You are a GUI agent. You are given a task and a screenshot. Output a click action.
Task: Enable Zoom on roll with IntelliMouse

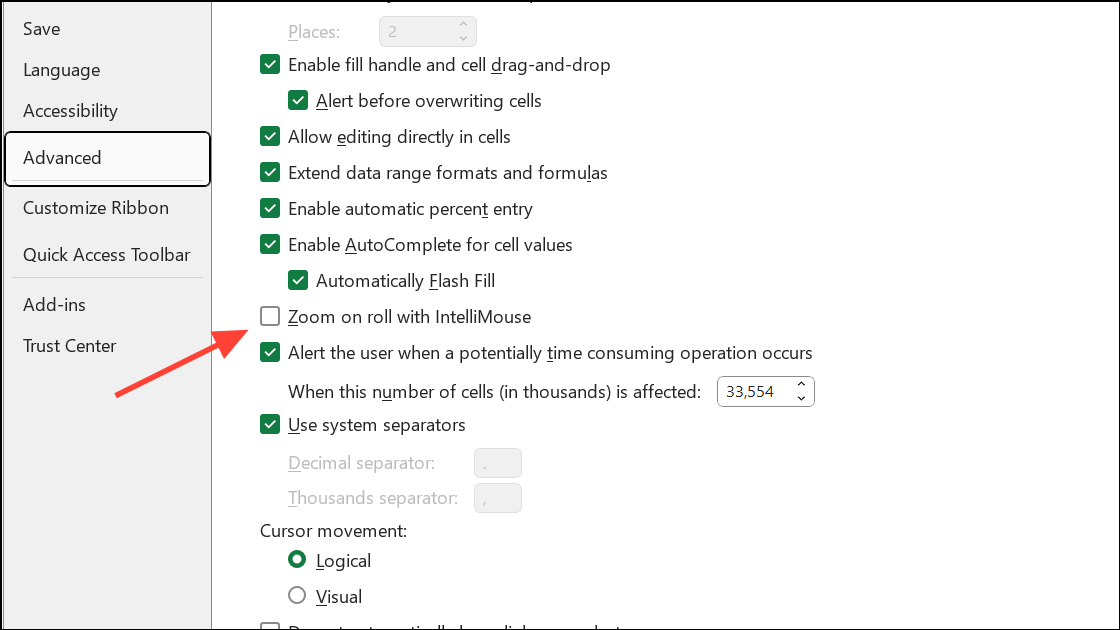(270, 316)
